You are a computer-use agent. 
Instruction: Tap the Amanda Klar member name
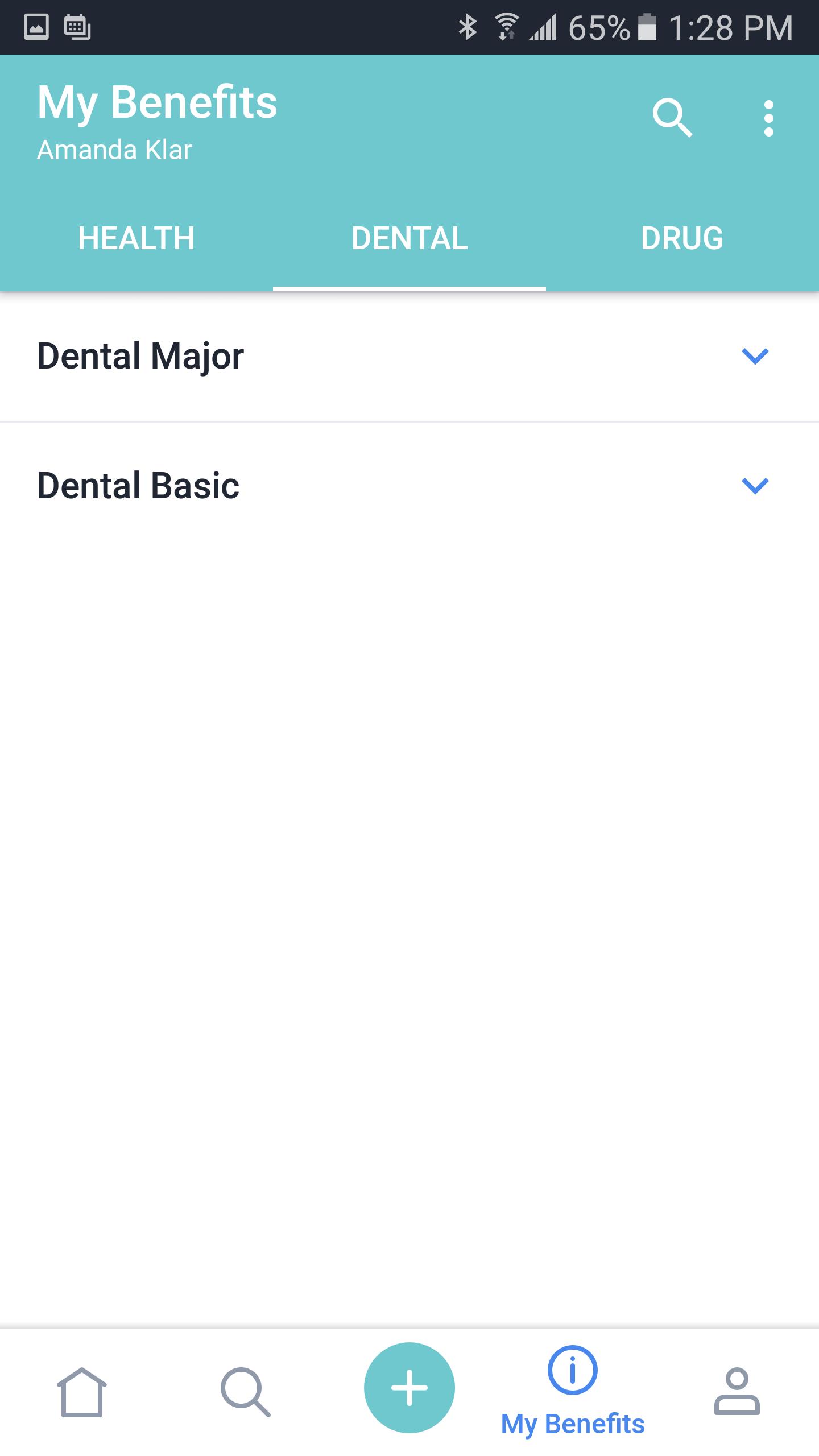(114, 150)
